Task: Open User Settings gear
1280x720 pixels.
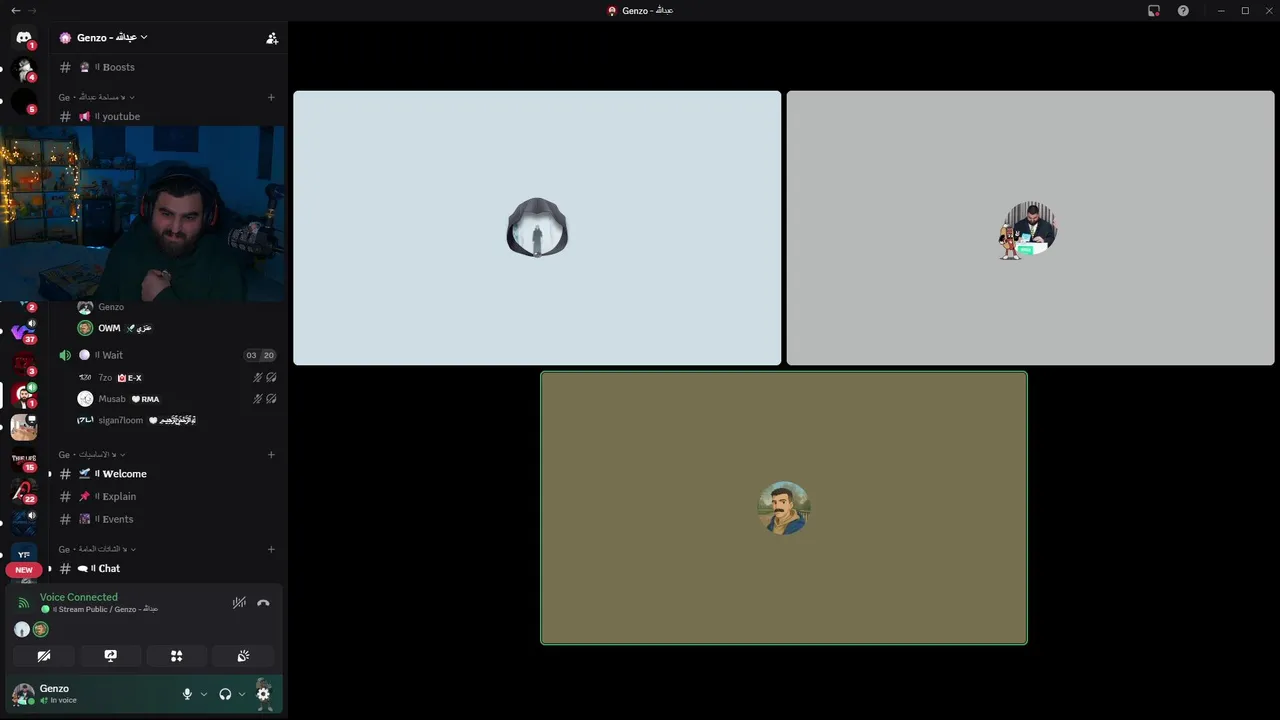Action: [263, 693]
